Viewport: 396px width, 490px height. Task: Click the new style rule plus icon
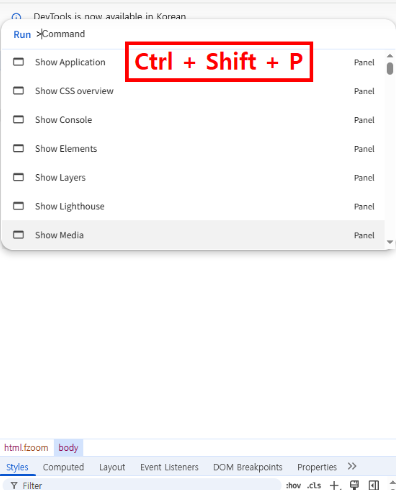(x=334, y=485)
